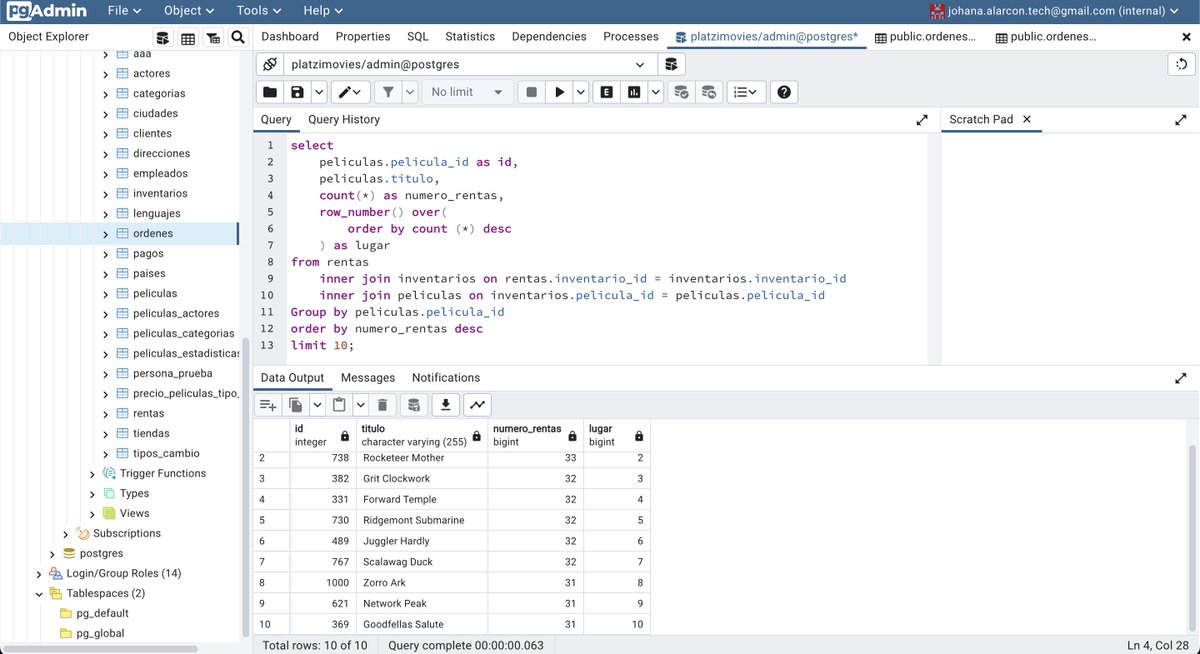
Task: Click the new query tool database icon
Action: pyautogui.click(x=671, y=64)
